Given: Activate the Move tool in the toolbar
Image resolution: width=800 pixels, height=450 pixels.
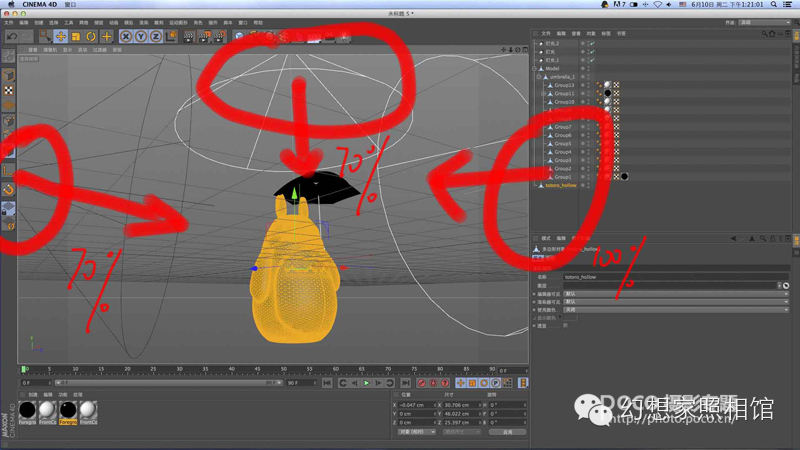Looking at the screenshot, I should click(x=61, y=36).
